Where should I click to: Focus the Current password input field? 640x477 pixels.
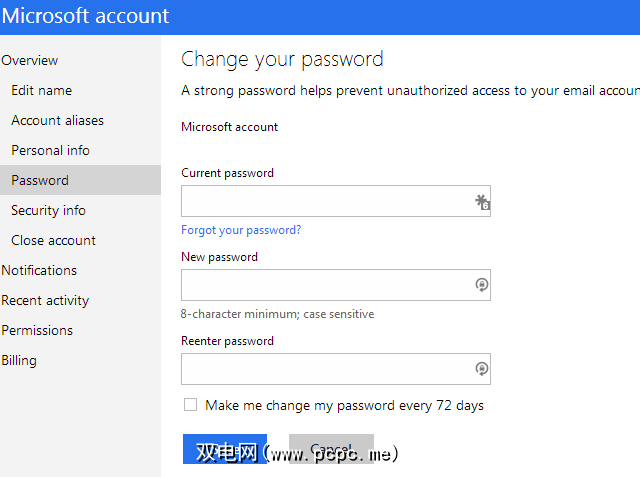tap(325, 201)
